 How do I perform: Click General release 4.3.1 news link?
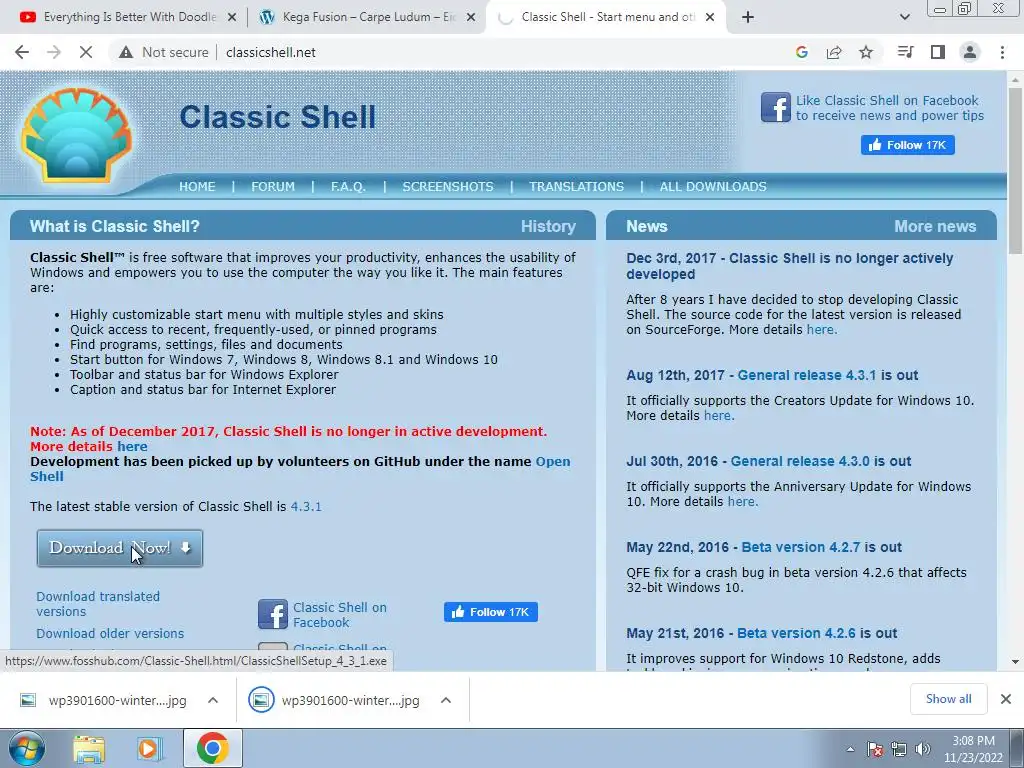[807, 376]
